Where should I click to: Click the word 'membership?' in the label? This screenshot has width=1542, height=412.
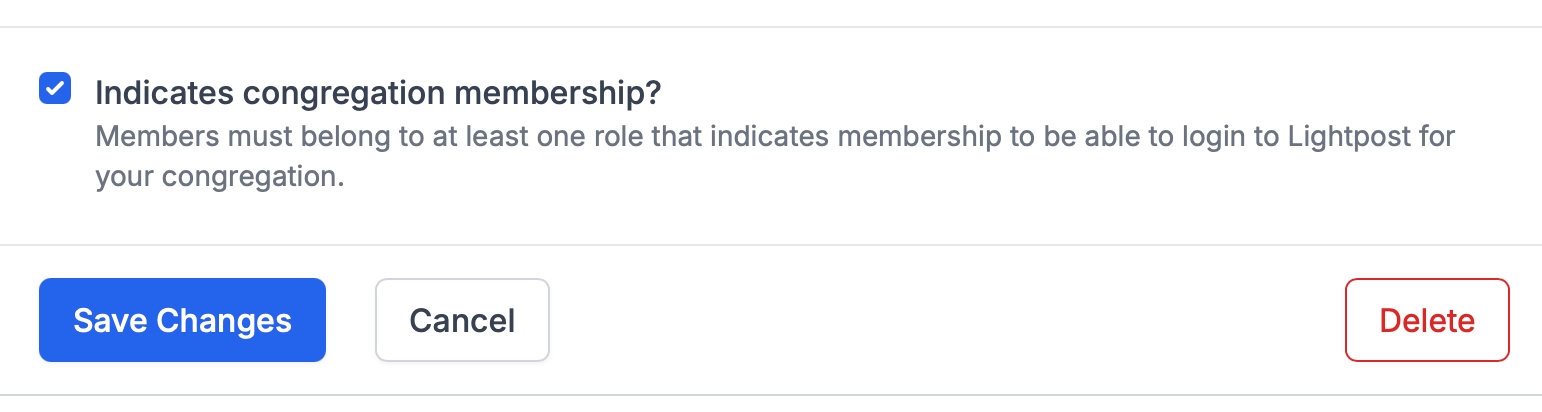click(x=557, y=93)
